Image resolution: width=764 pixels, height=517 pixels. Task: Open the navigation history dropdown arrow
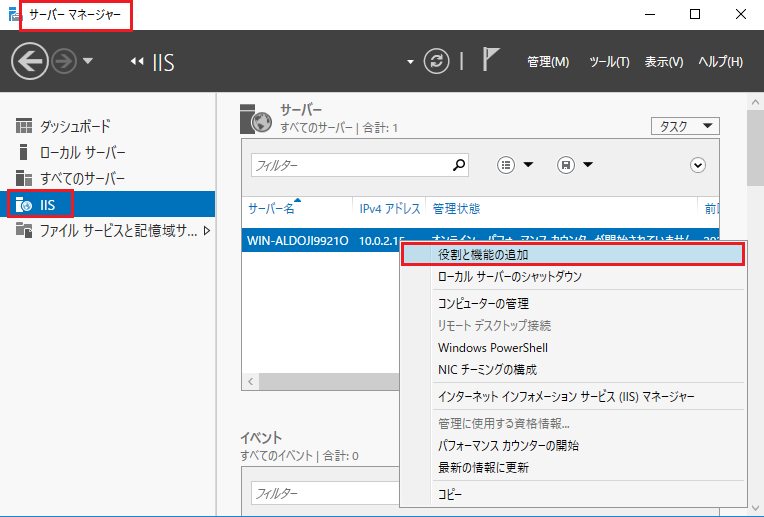88,61
